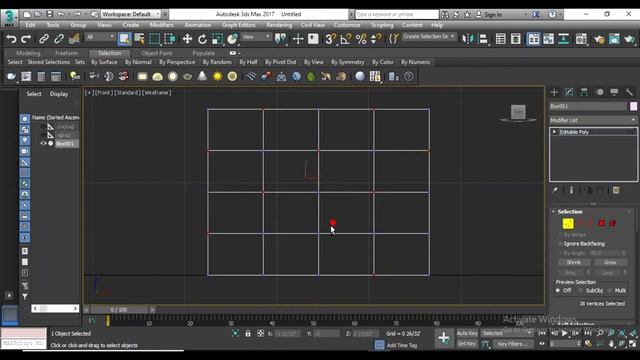The height and width of the screenshot is (360, 640).
Task: Toggle the 3D Snaps button
Action: coord(330,39)
